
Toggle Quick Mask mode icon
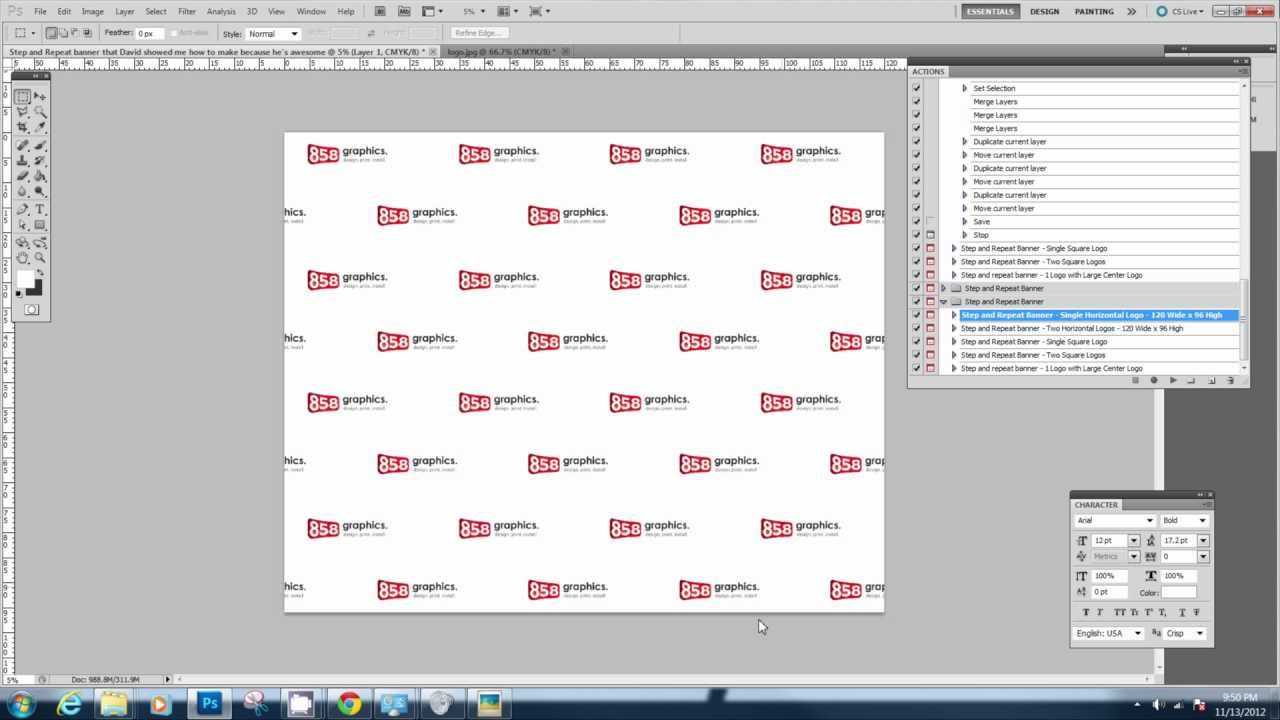[31, 309]
